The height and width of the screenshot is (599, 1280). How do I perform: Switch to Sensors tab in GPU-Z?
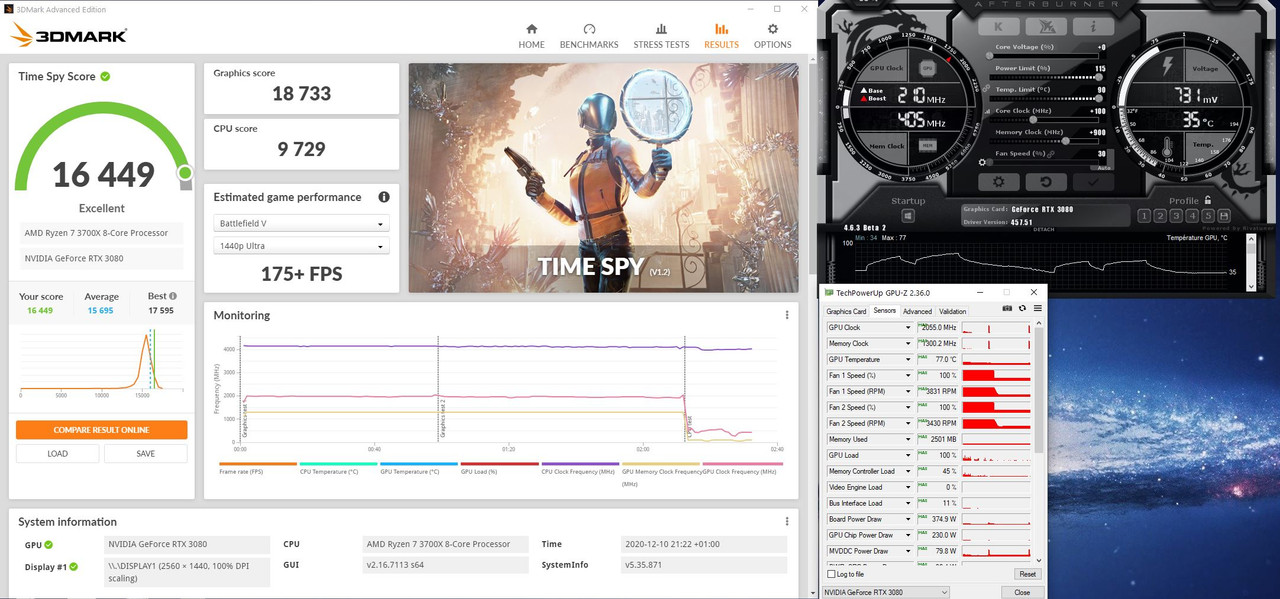coord(885,311)
